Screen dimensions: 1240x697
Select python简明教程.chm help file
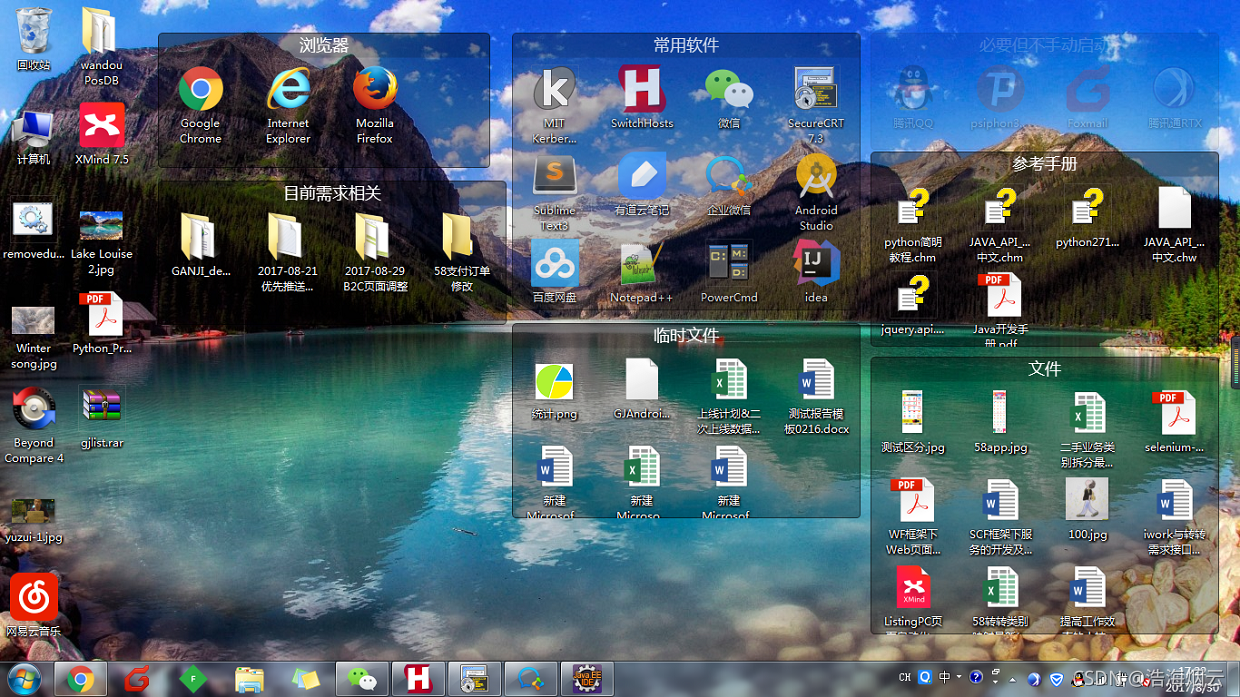[x=912, y=208]
